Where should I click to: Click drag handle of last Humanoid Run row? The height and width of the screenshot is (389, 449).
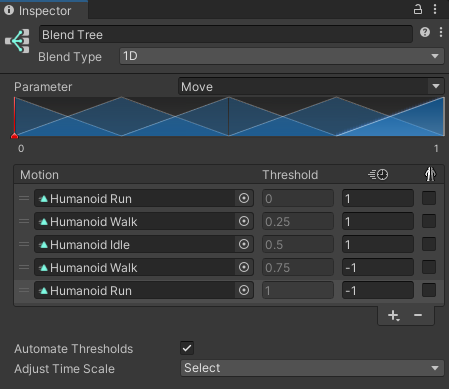coord(24,290)
